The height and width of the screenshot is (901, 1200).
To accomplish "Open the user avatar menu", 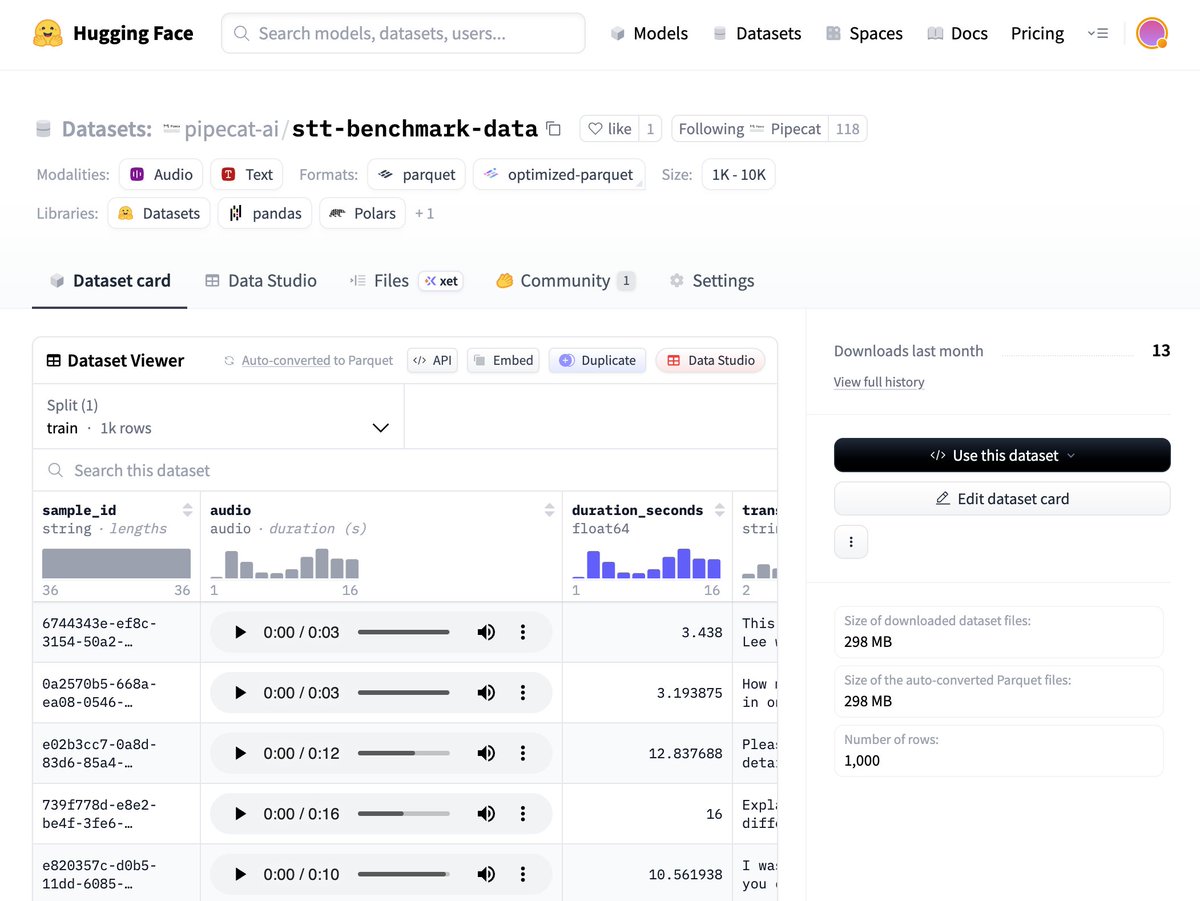I will [1152, 33].
